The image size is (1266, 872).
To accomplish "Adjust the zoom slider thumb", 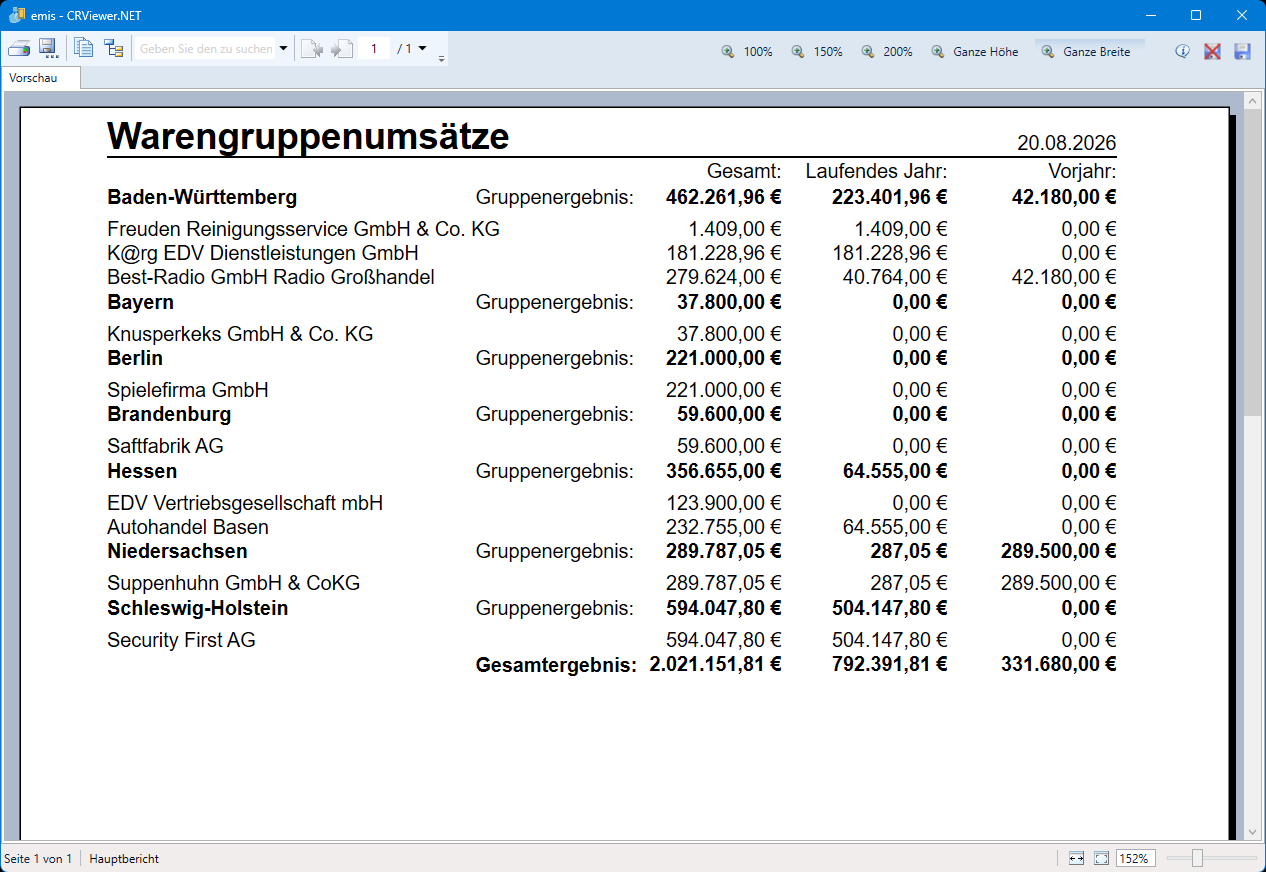I will (1196, 858).
